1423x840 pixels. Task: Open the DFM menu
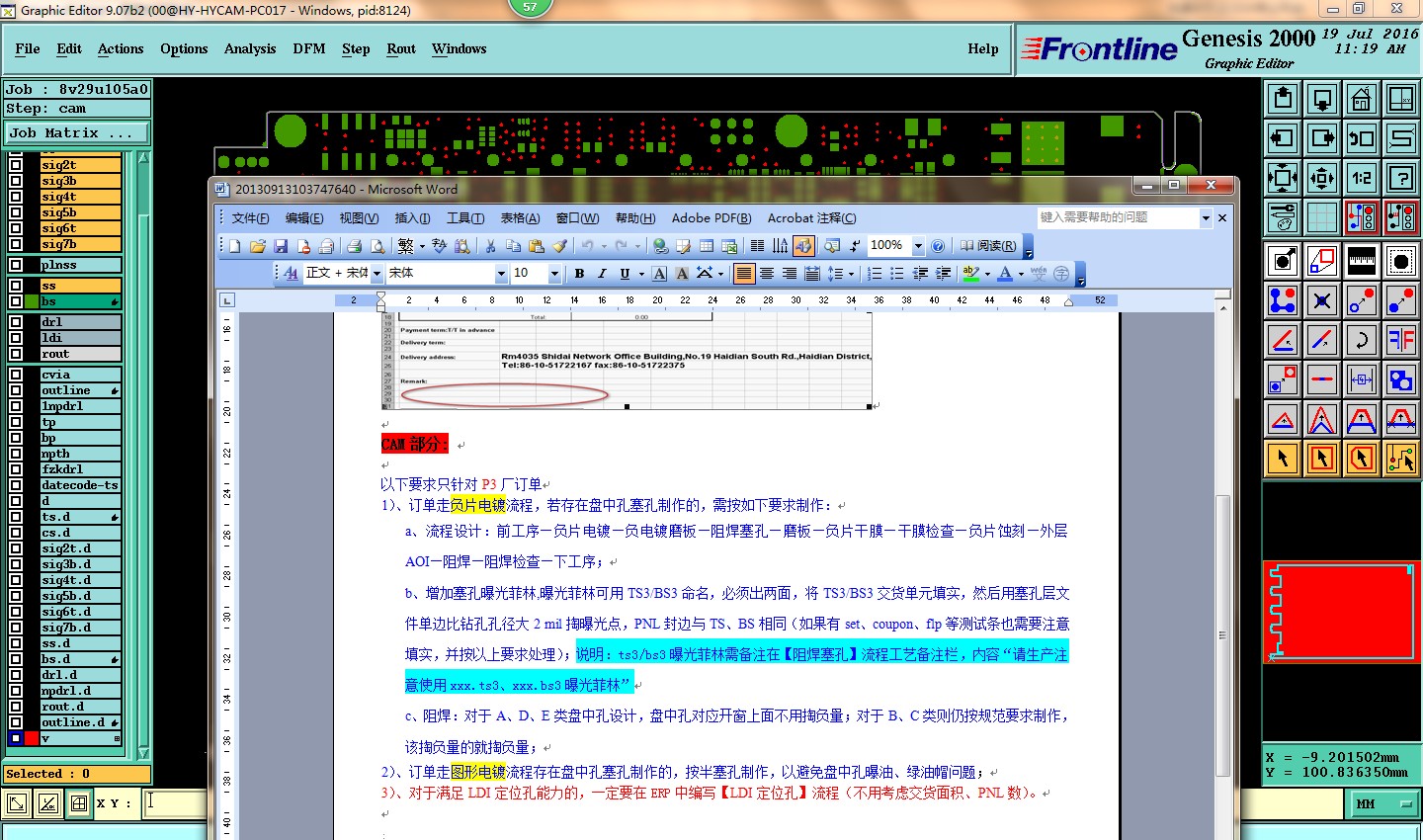309,48
